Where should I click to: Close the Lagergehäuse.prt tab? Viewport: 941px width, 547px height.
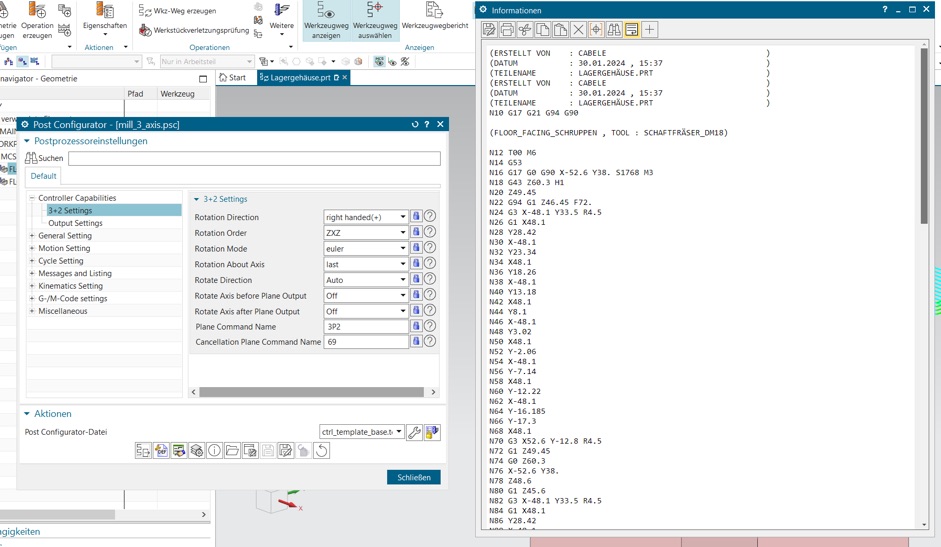coord(344,77)
